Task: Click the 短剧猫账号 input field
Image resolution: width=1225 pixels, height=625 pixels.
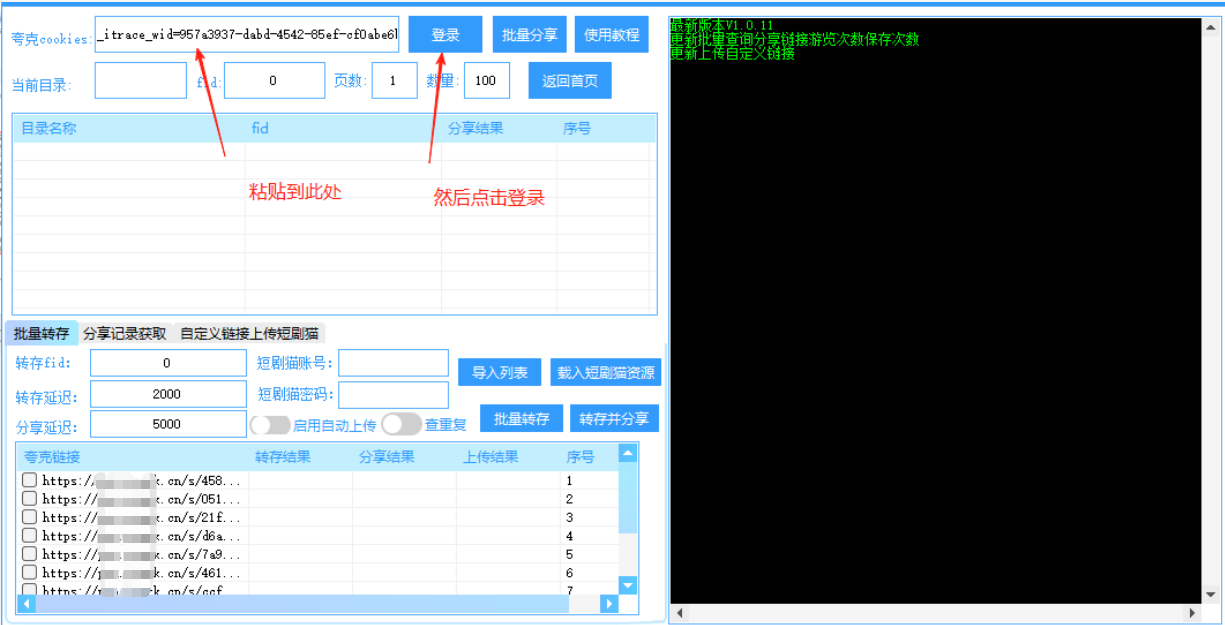Action: [394, 362]
